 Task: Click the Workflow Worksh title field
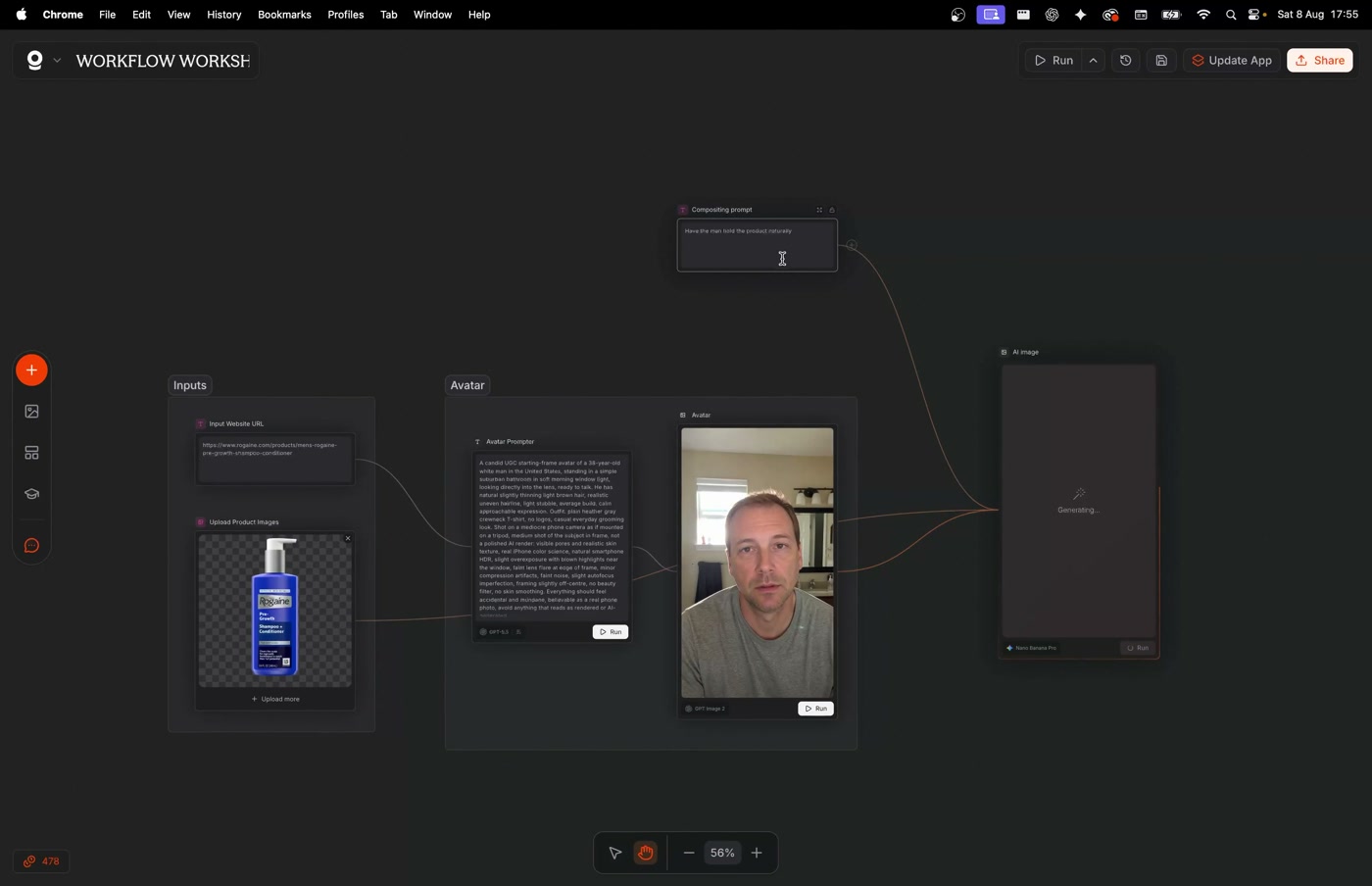(163, 61)
